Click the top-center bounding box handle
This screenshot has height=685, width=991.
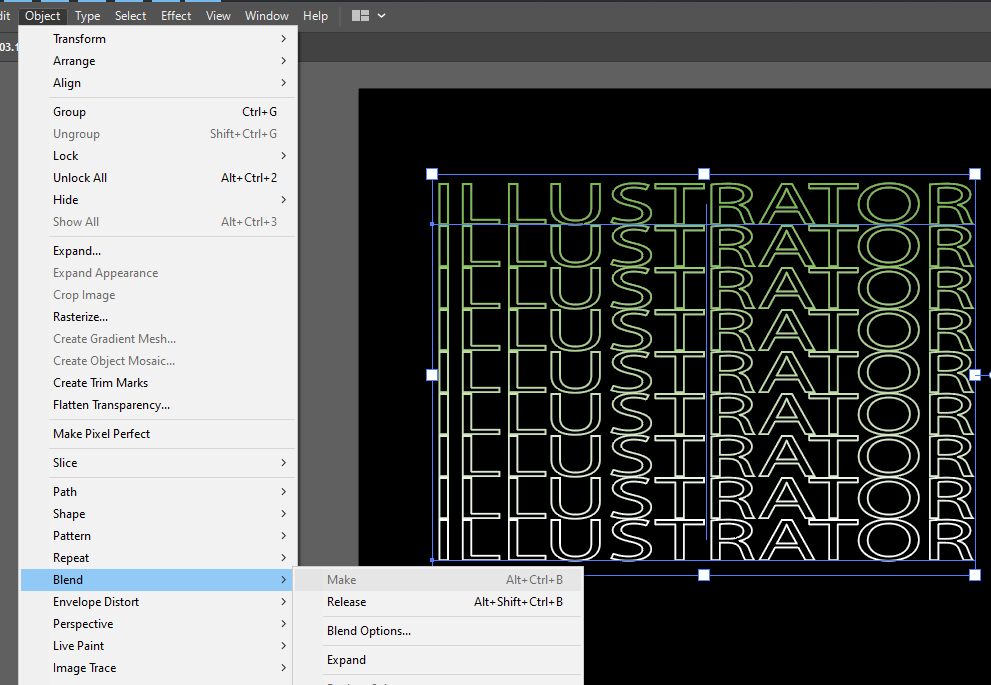click(703, 174)
